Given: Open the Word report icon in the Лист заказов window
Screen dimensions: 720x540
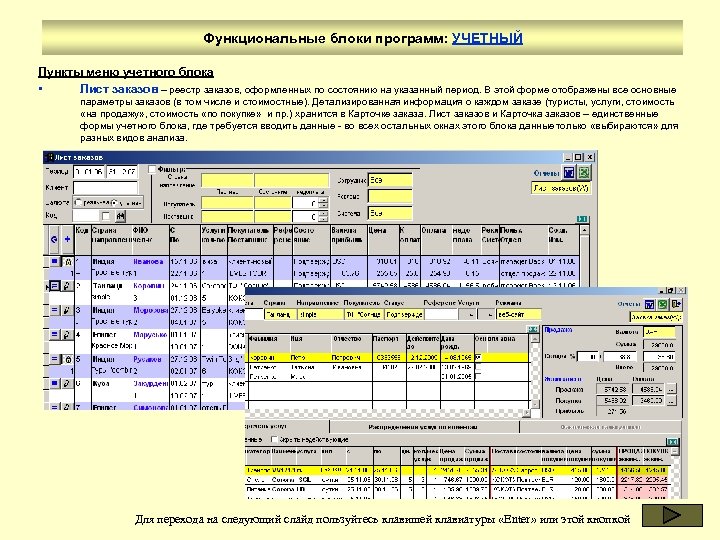Looking at the screenshot, I should coord(569,173).
